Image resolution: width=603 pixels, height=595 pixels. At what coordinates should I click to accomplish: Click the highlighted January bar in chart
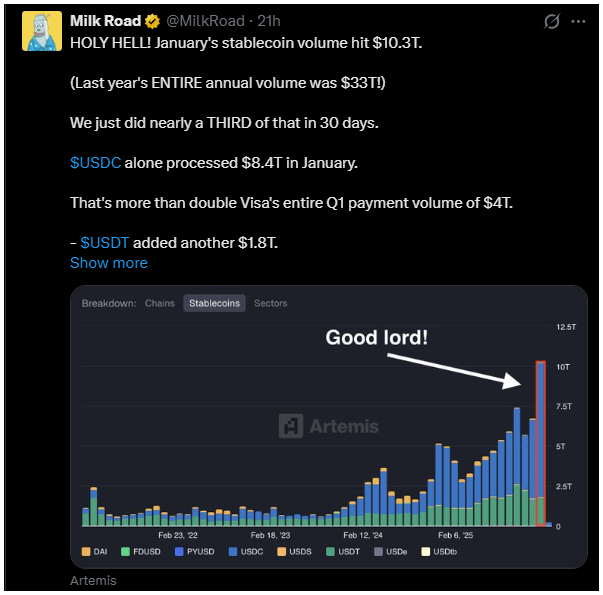(541, 442)
